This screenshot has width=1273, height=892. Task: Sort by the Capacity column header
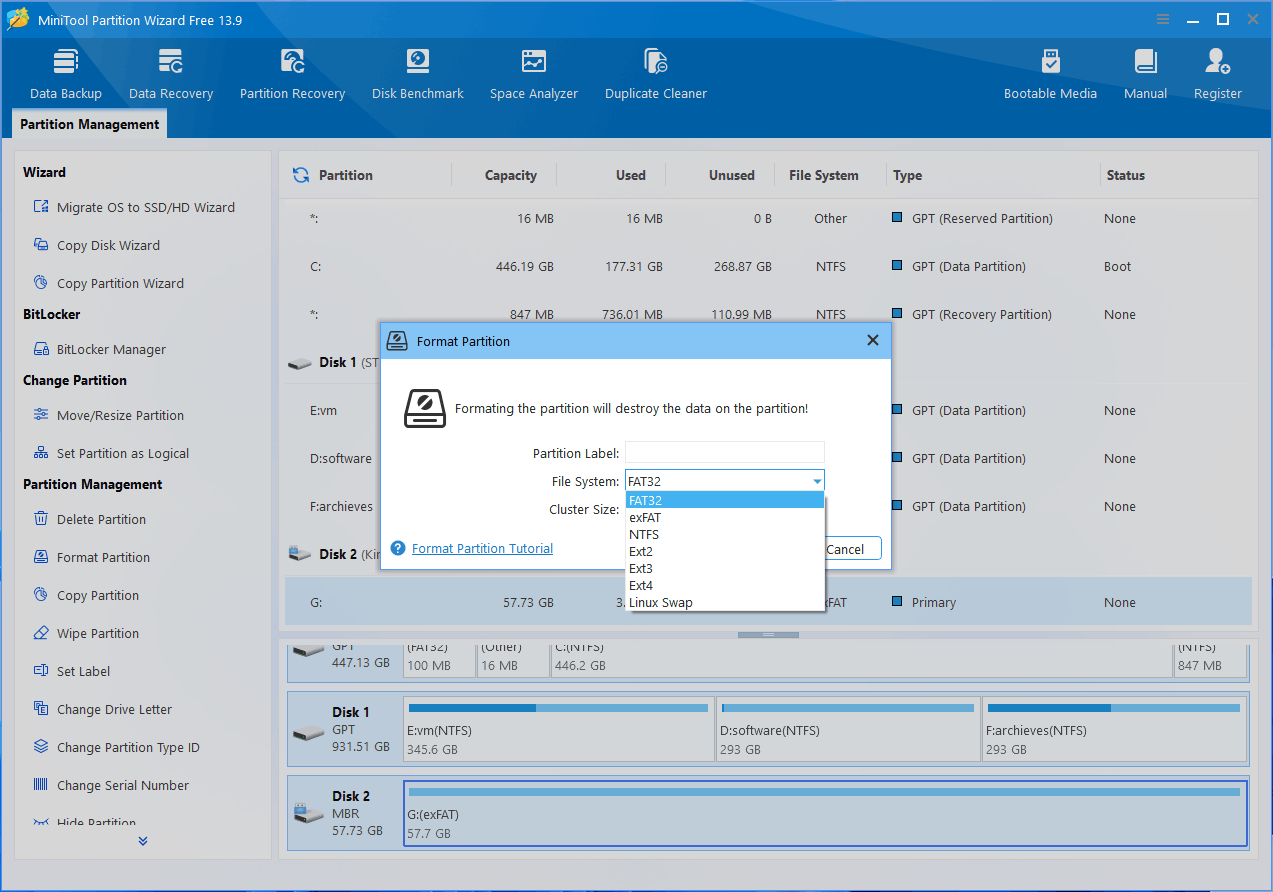(510, 175)
